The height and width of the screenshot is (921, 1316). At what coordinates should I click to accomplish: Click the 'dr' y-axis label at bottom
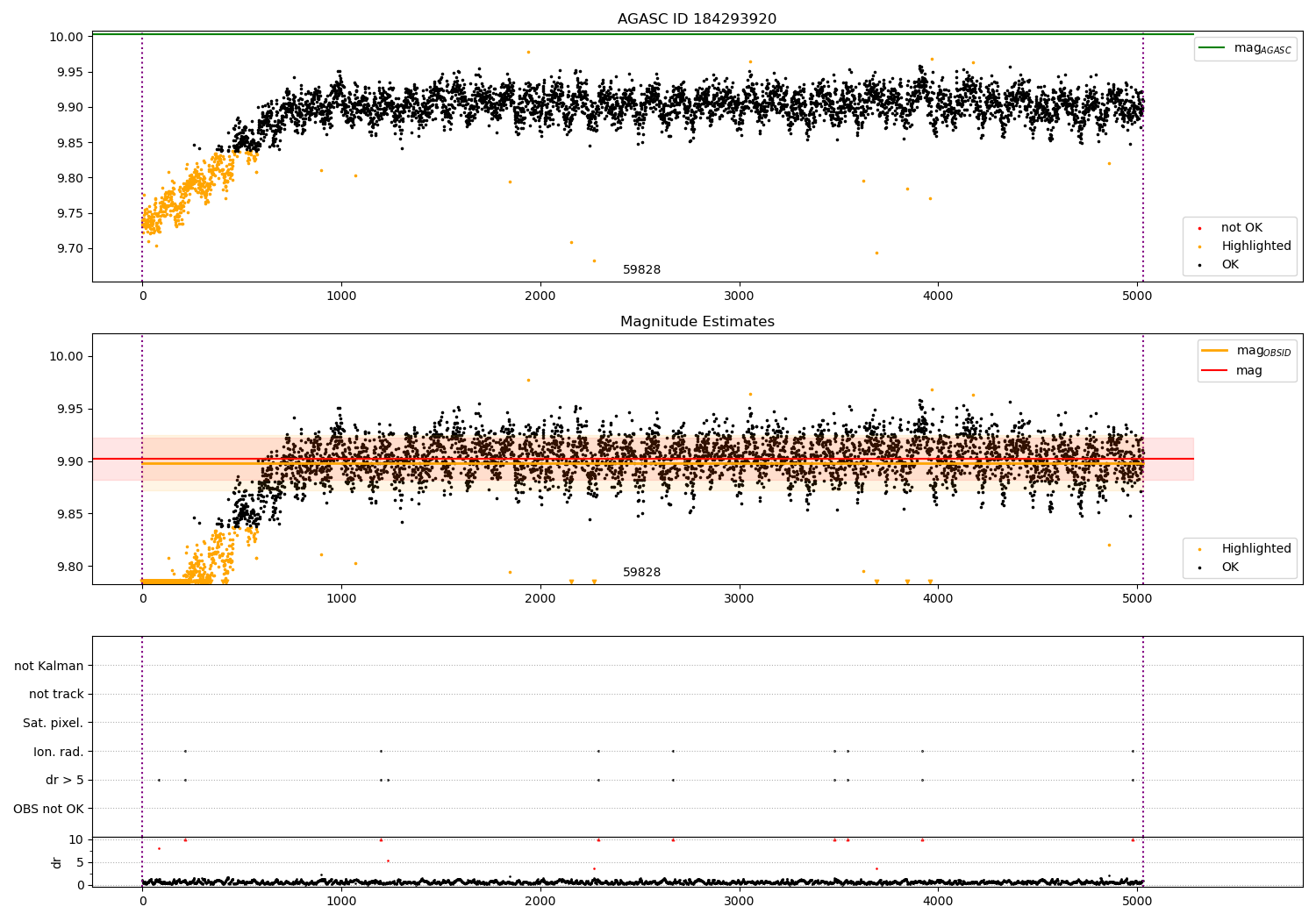57,863
